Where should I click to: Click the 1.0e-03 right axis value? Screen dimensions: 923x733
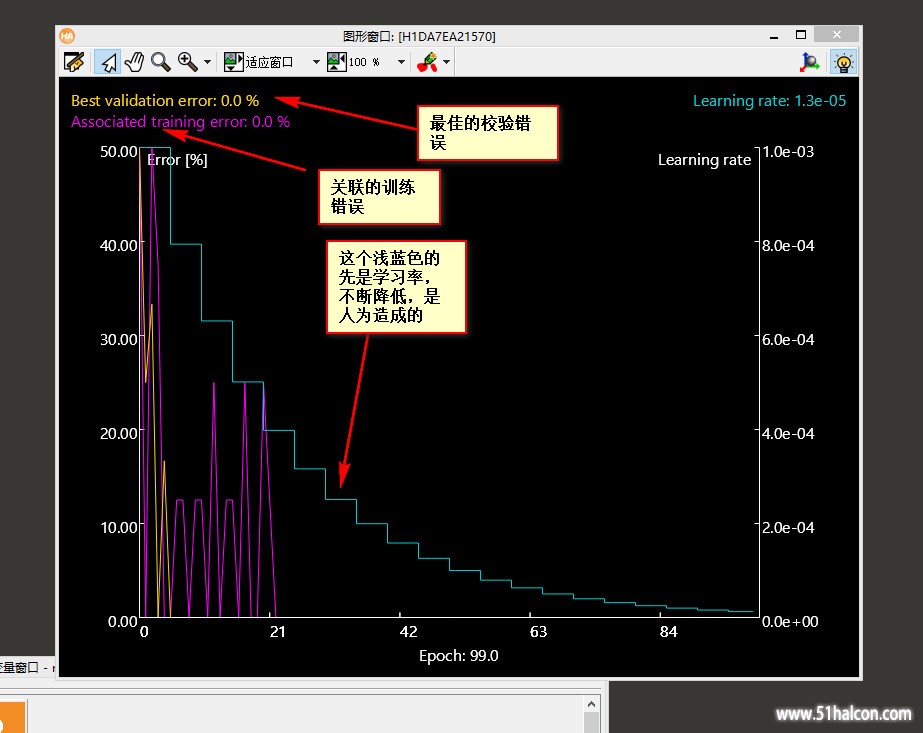tap(788, 151)
